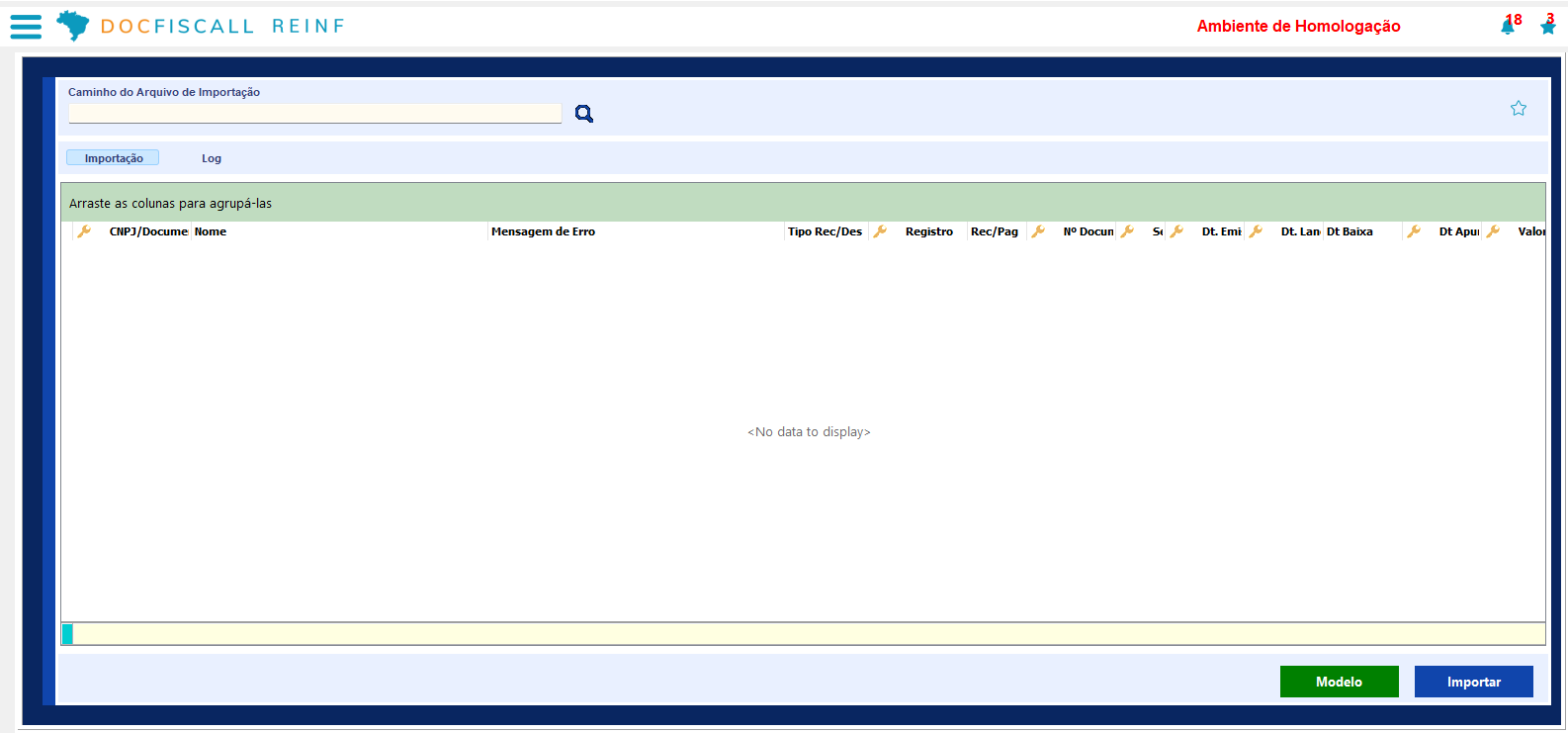Click the wrench icon before Registro column
The width and height of the screenshot is (1568, 733).
[880, 231]
